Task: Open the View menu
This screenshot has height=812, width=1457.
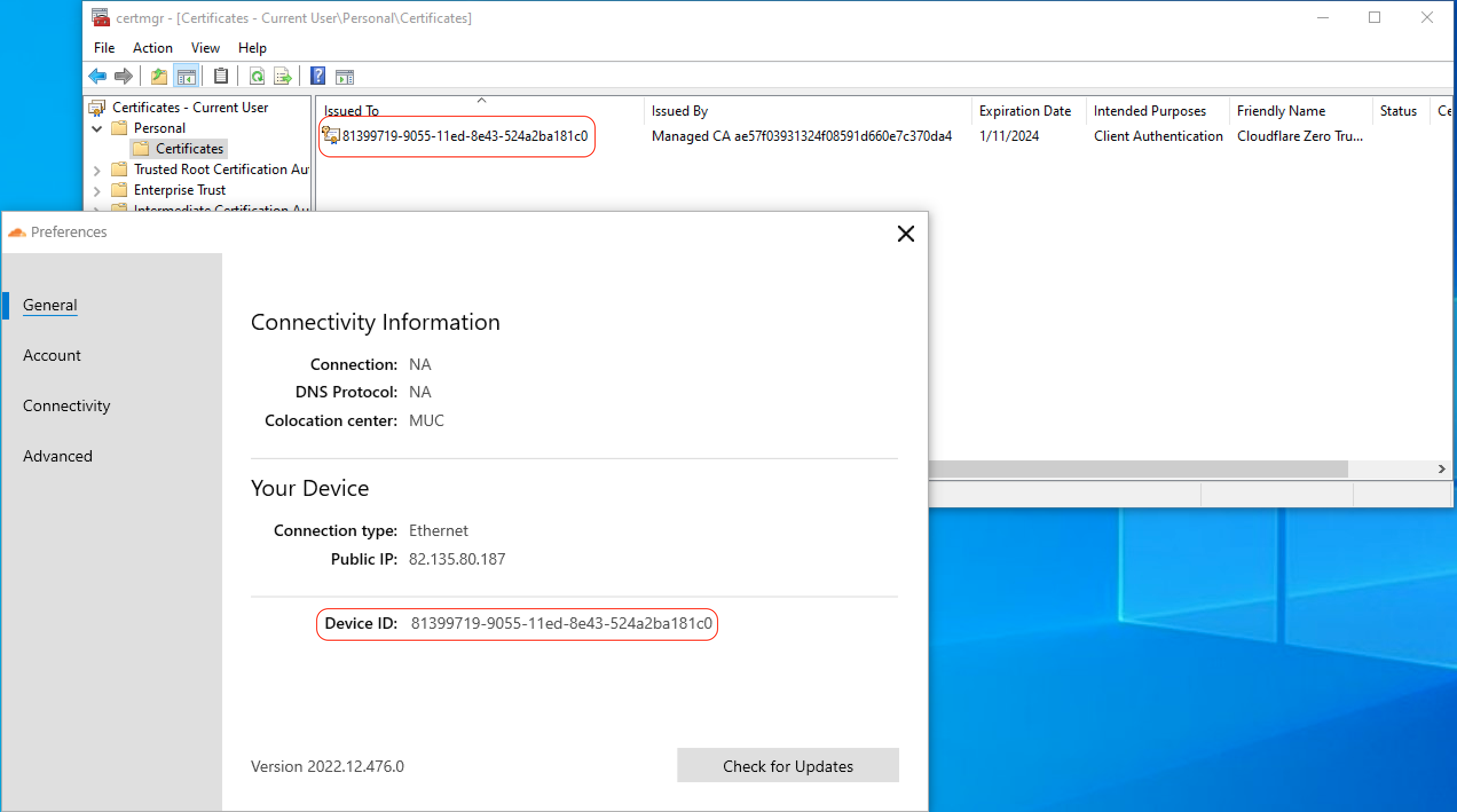Action: pyautogui.click(x=204, y=48)
